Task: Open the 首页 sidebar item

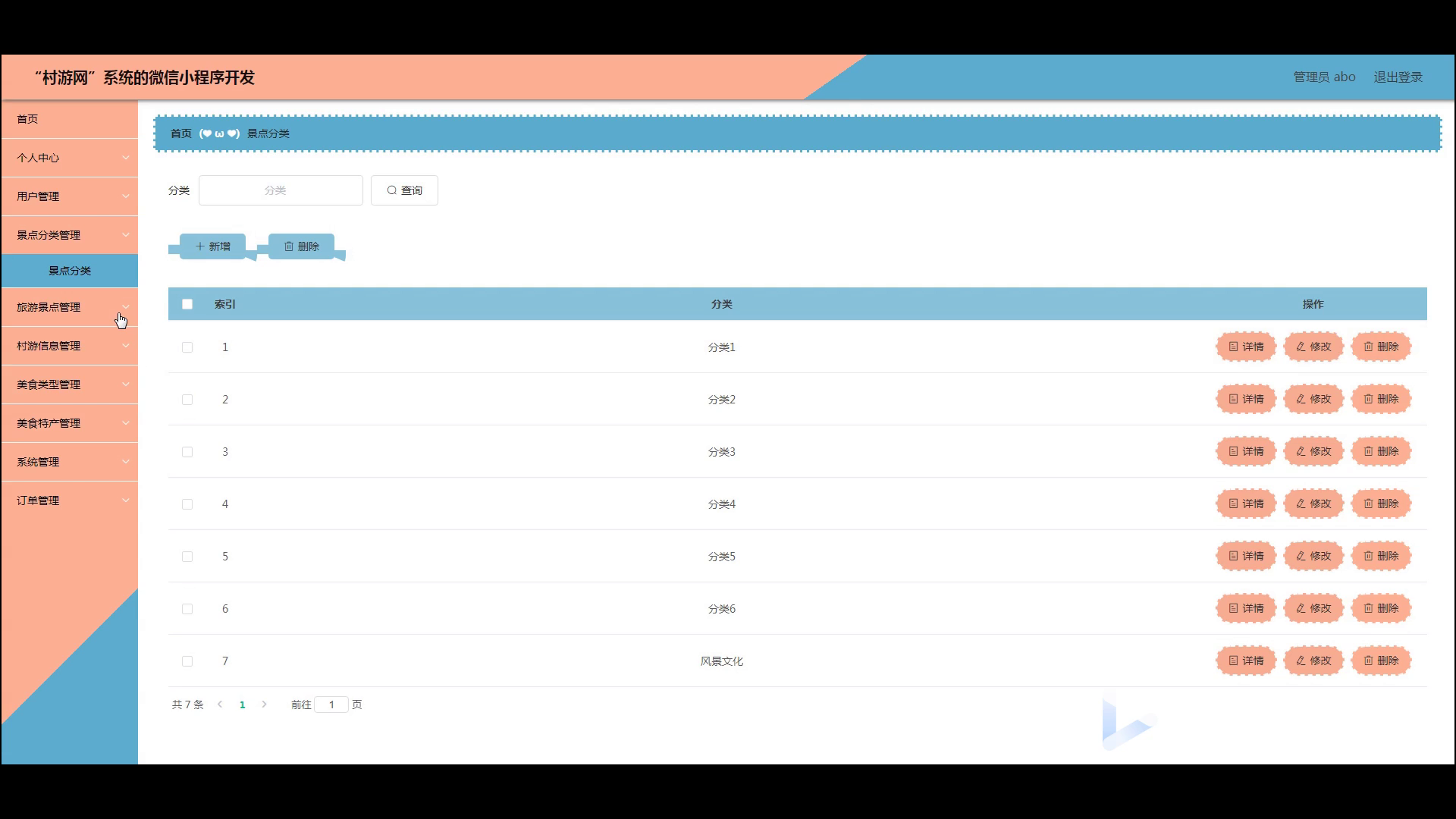Action: point(70,119)
